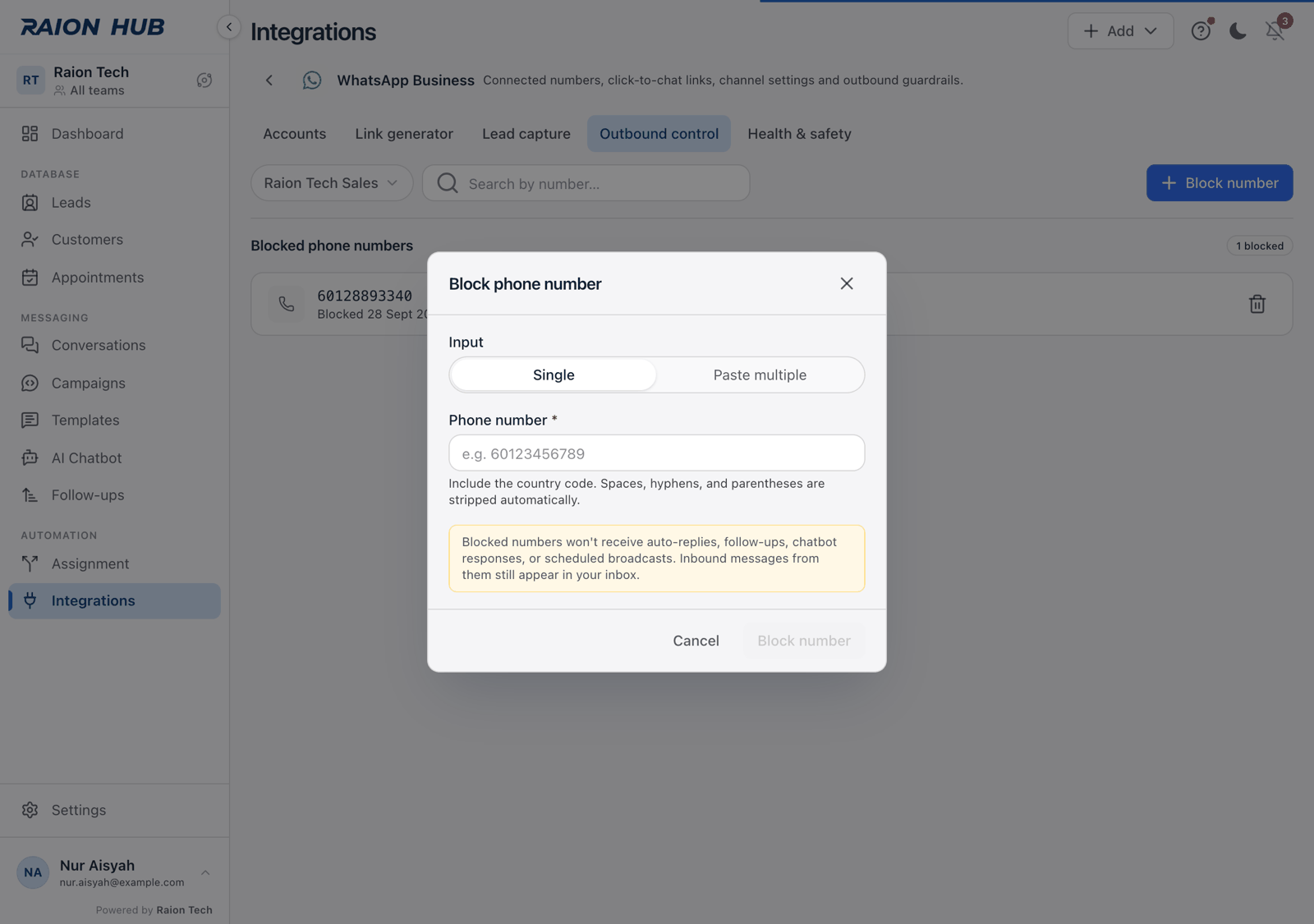Screen dimensions: 1314x924
Task: Open the help question mark icon
Action: click(x=1201, y=31)
